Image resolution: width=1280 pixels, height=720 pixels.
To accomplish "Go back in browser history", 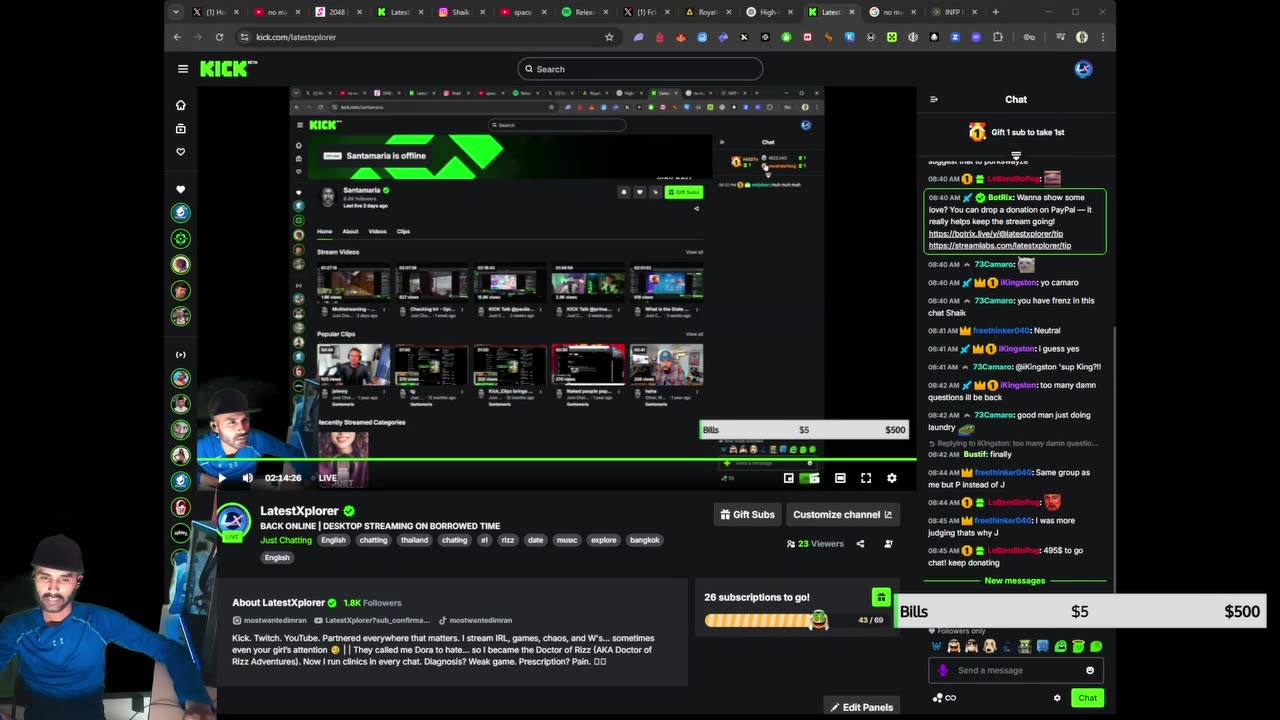I will pos(177,37).
